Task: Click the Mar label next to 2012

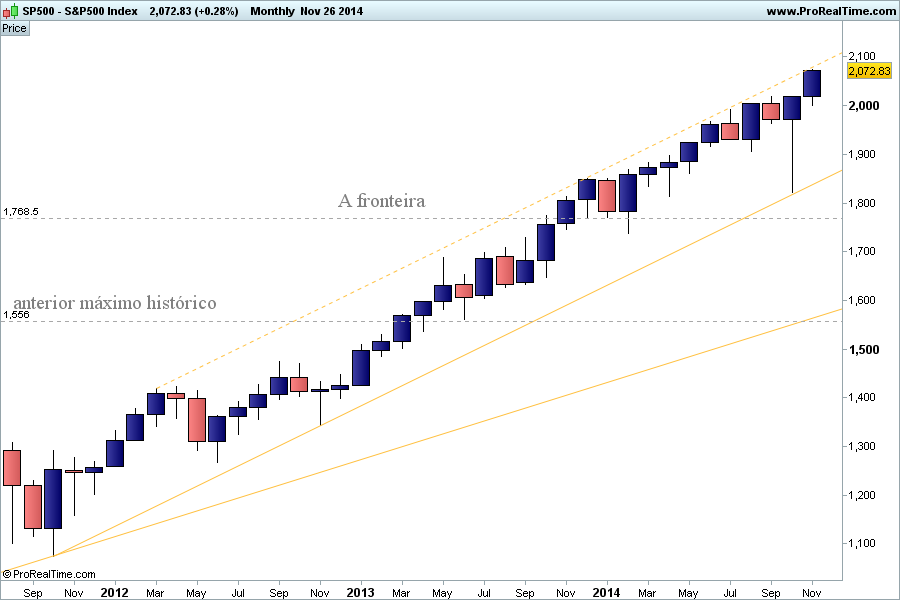Action: coord(155,593)
